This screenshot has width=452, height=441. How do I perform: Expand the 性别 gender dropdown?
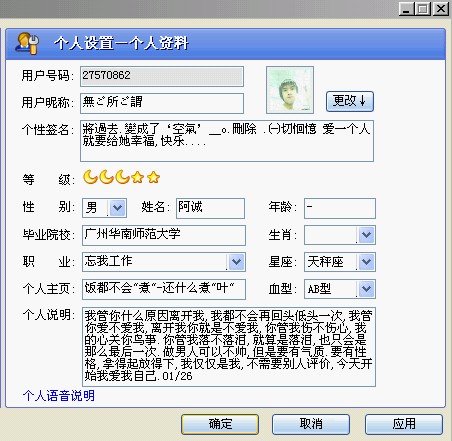(117, 208)
